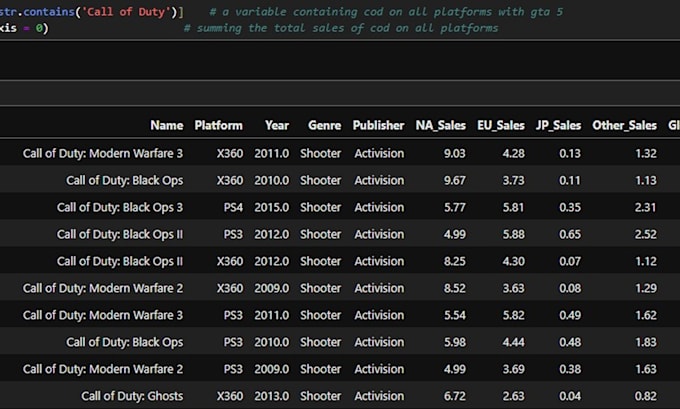Viewport: 680px width, 409px height.
Task: Click the NA_Sales column header
Action: coord(441,125)
